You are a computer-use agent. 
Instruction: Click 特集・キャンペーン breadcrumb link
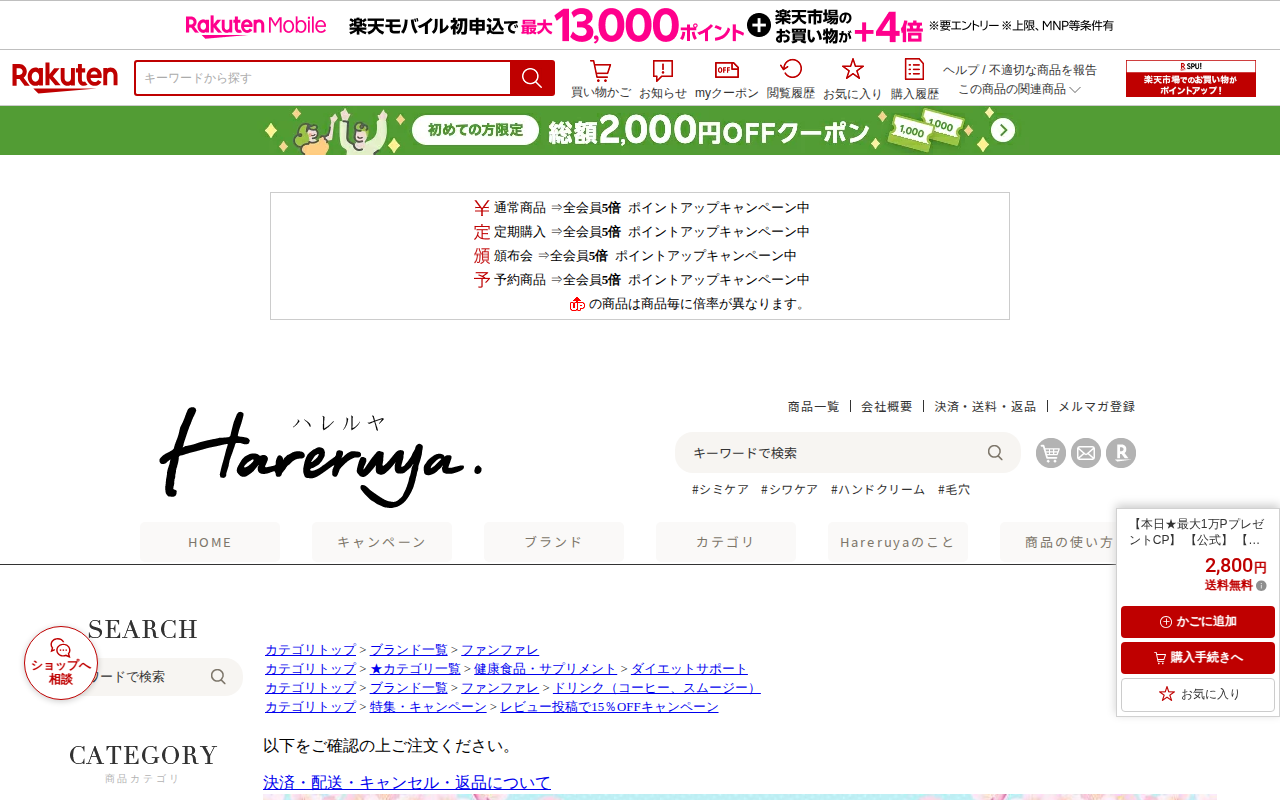click(x=428, y=707)
